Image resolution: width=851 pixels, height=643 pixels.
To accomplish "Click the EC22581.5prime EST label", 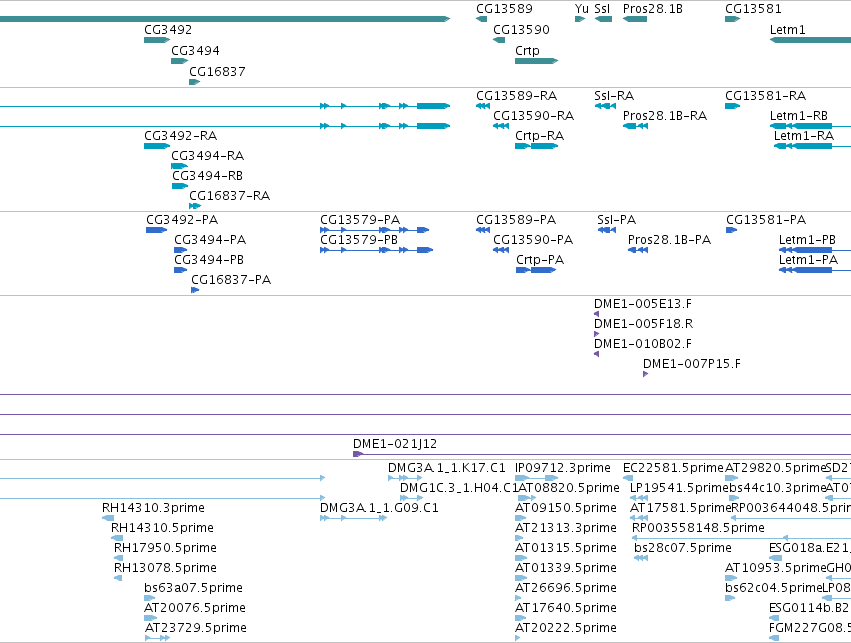I will (674, 468).
